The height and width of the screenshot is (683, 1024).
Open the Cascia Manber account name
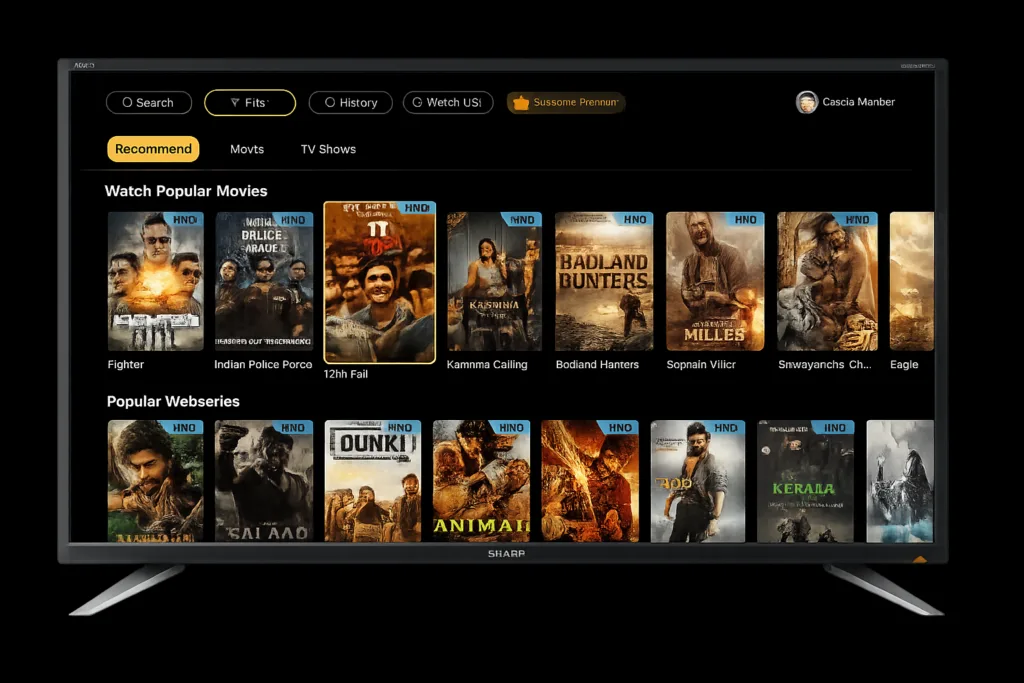coord(858,102)
